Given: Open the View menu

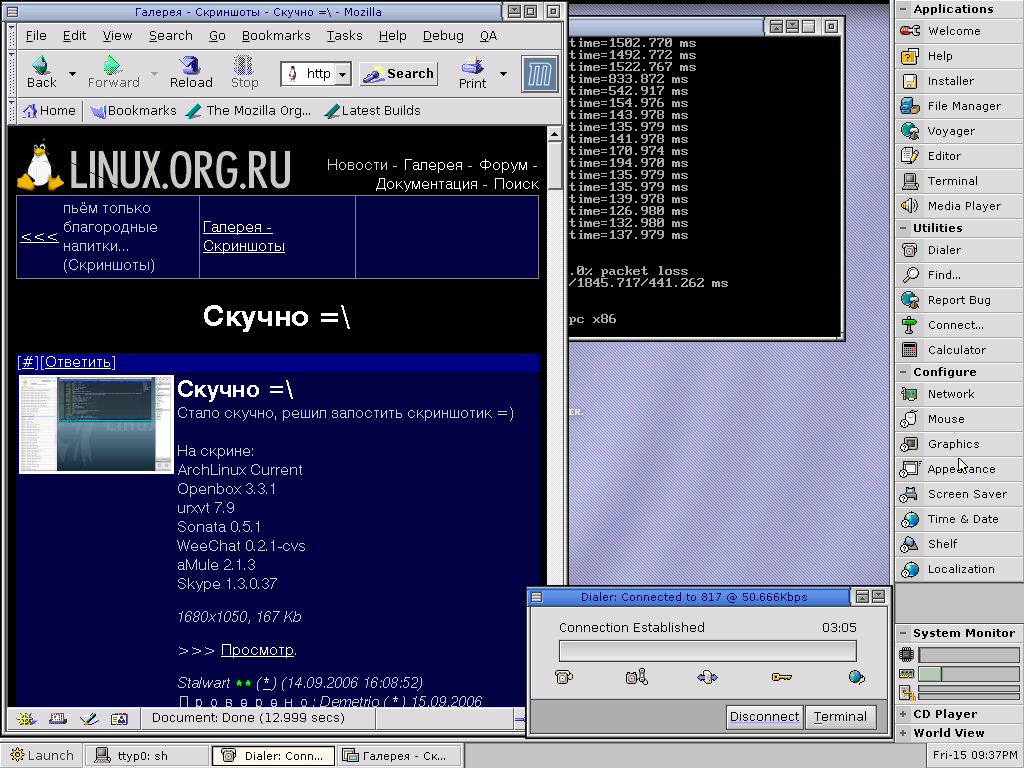Looking at the screenshot, I should coord(118,36).
